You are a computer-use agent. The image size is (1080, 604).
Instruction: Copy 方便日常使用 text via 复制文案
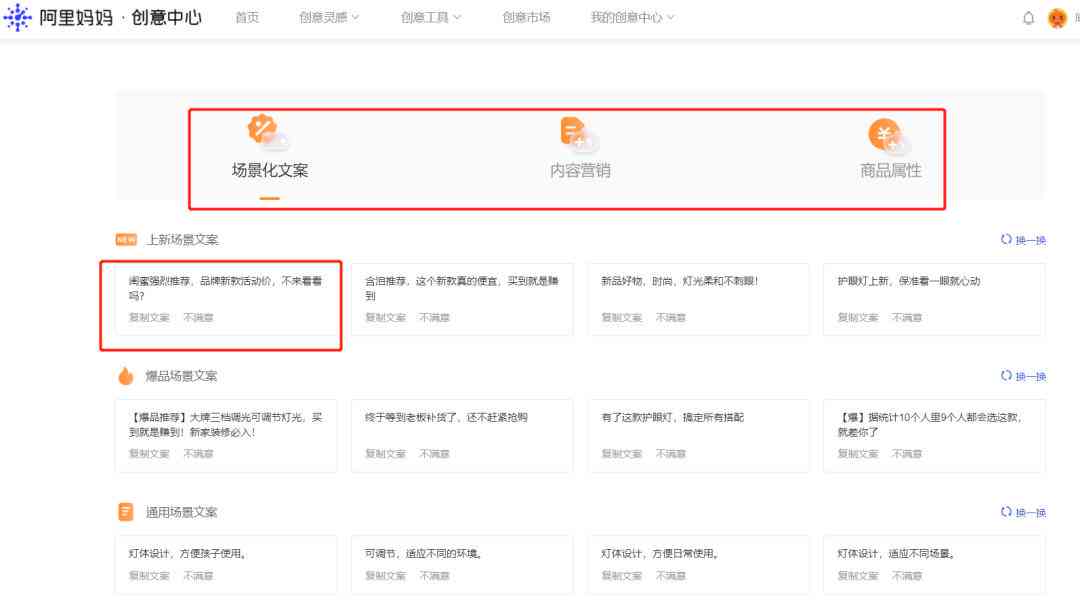(x=621, y=576)
